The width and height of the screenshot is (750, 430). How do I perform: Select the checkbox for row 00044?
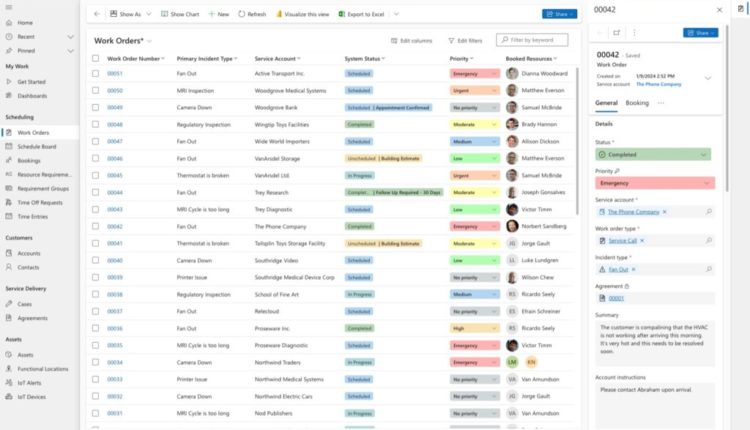pos(95,193)
